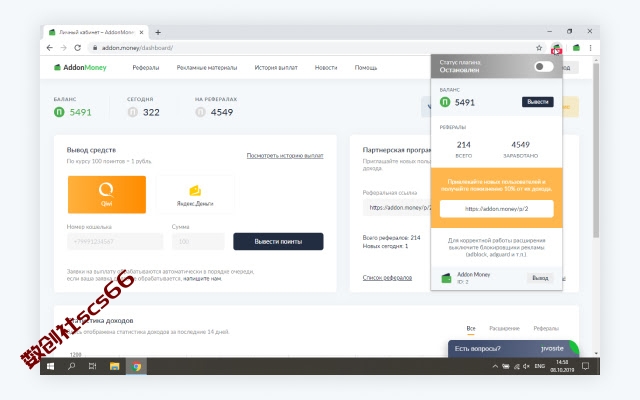
Task: Switch to the Все statistics tab
Action: point(471,328)
